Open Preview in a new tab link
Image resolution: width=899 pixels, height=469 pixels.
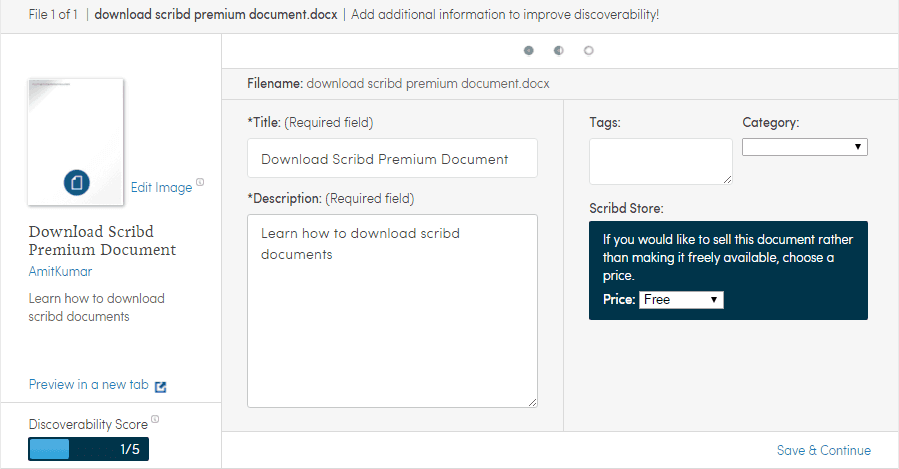click(x=88, y=385)
